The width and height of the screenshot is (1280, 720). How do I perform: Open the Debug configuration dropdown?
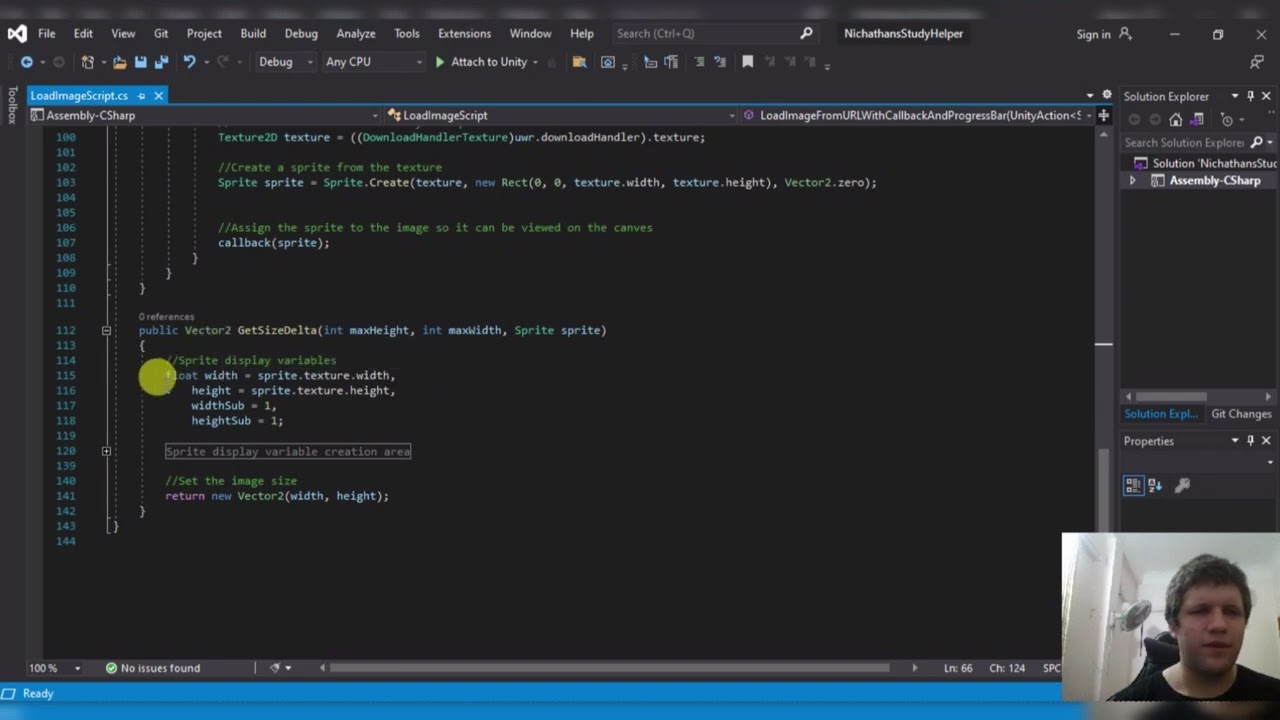click(x=285, y=62)
